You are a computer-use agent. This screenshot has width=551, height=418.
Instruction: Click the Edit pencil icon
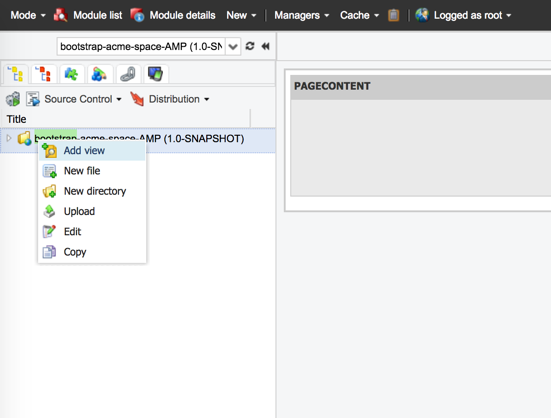(x=50, y=232)
